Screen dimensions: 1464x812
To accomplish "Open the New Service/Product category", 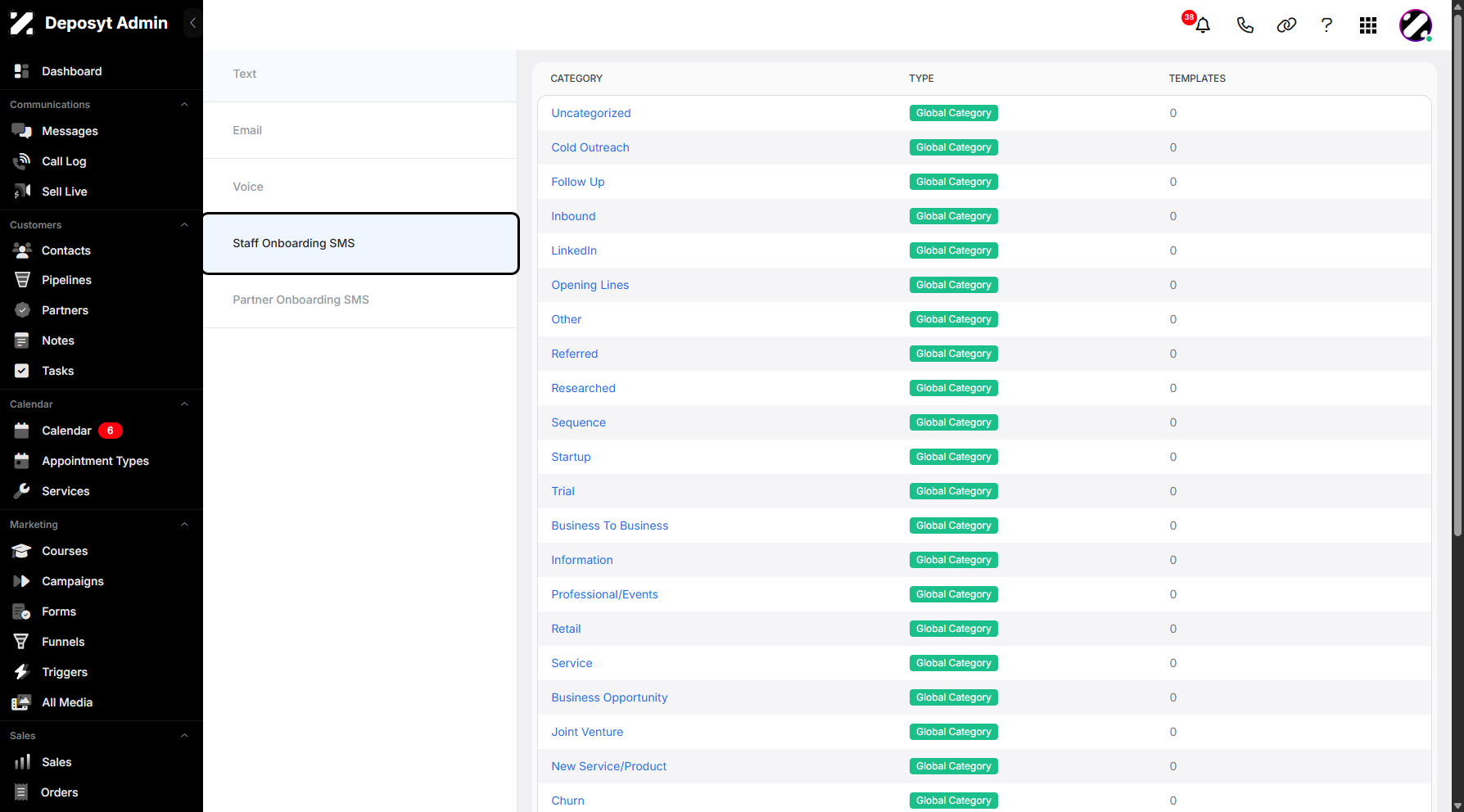I will [608, 766].
